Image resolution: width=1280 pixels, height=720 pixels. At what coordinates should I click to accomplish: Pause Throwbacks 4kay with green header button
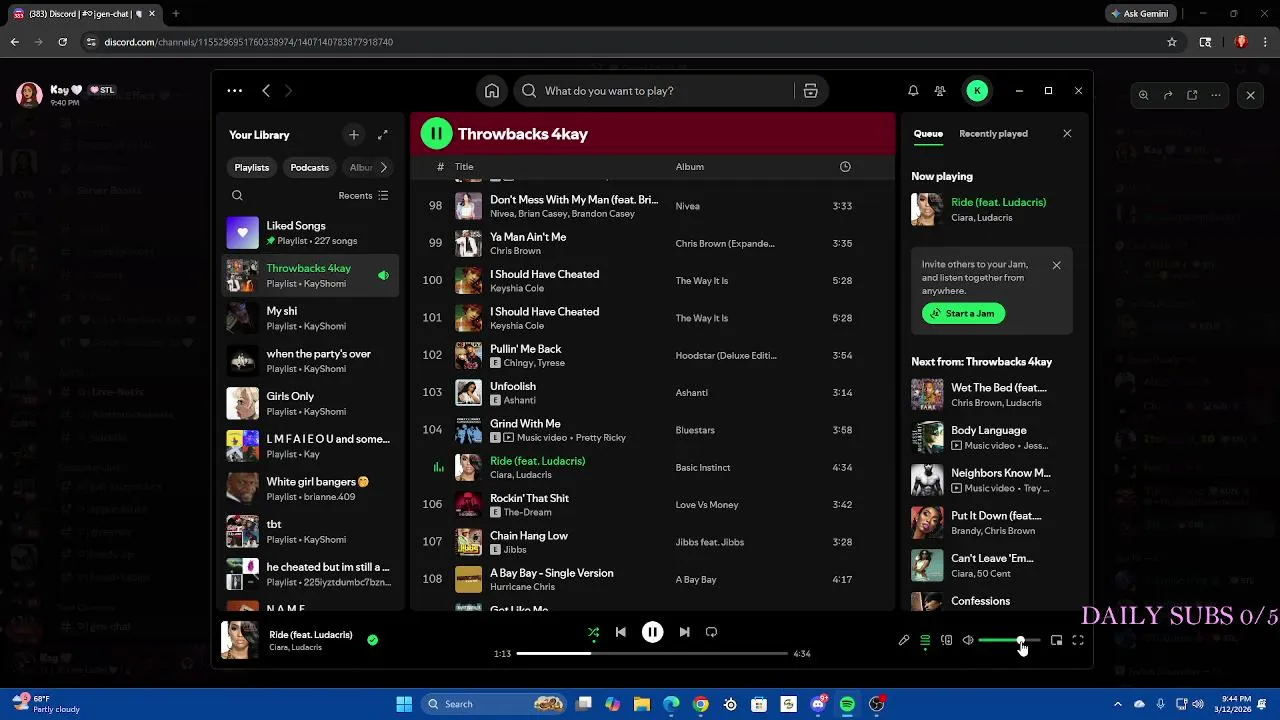(436, 134)
